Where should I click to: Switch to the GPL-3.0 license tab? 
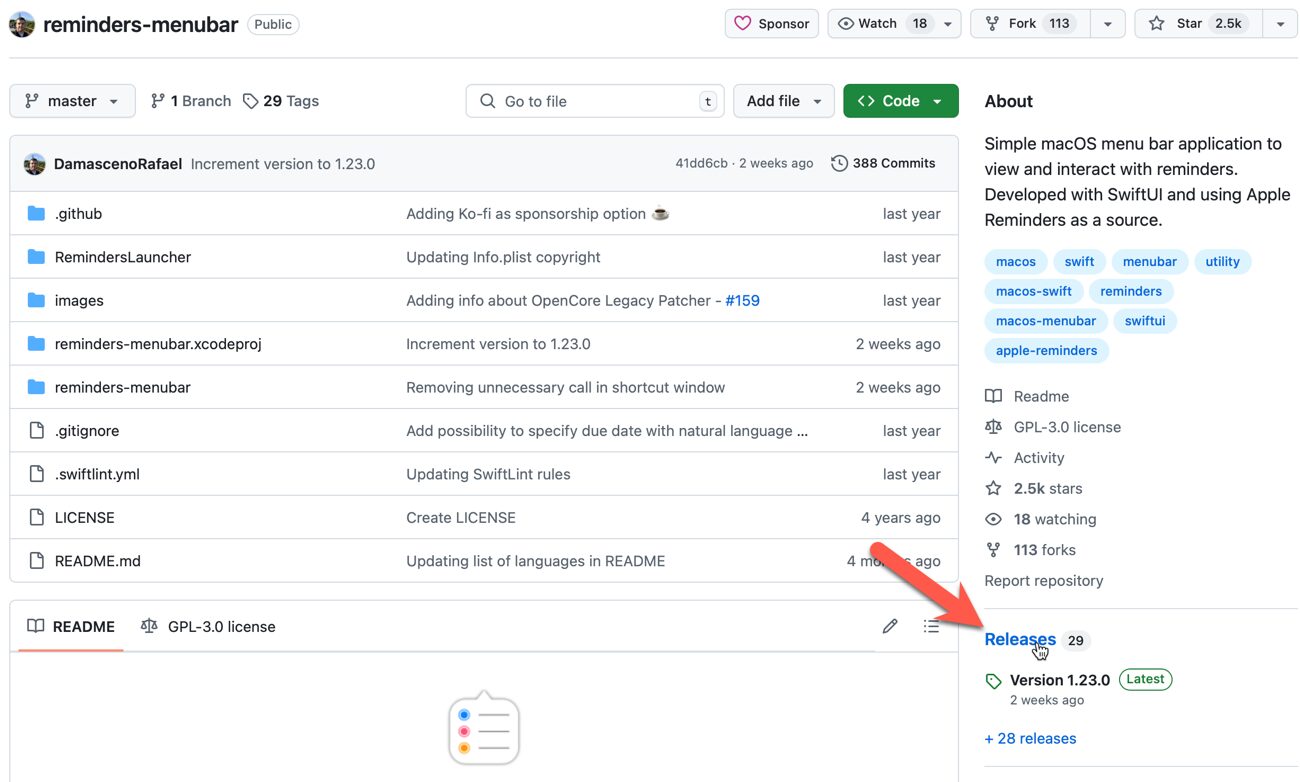tap(208, 626)
